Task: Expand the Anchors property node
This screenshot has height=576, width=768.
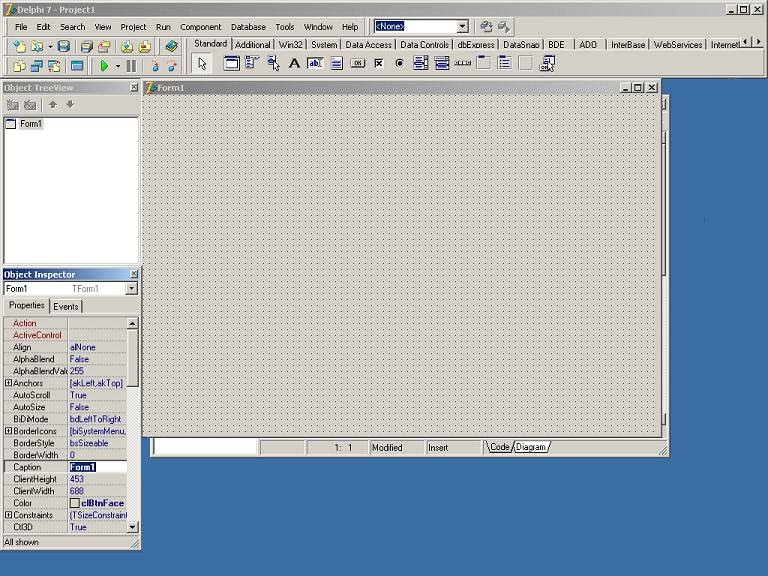Action: (9, 383)
